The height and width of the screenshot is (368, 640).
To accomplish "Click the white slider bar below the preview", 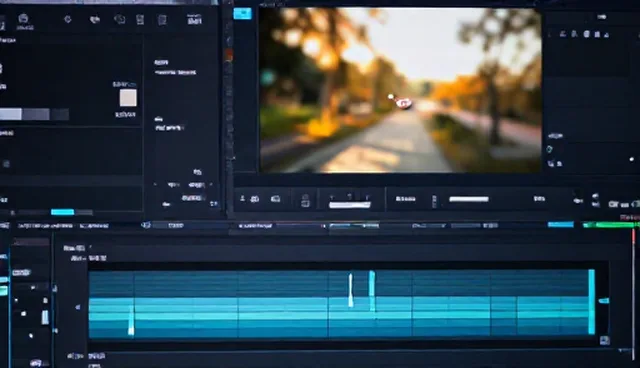I will pyautogui.click(x=469, y=199).
